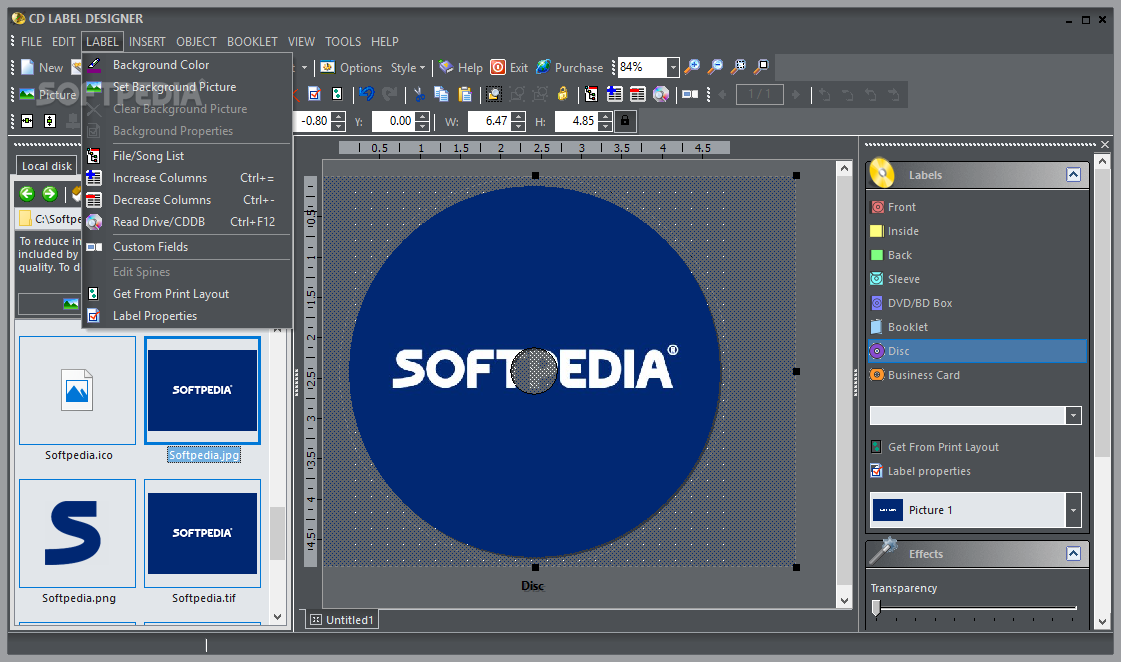Toggle the aspect ratio lock button

point(625,121)
